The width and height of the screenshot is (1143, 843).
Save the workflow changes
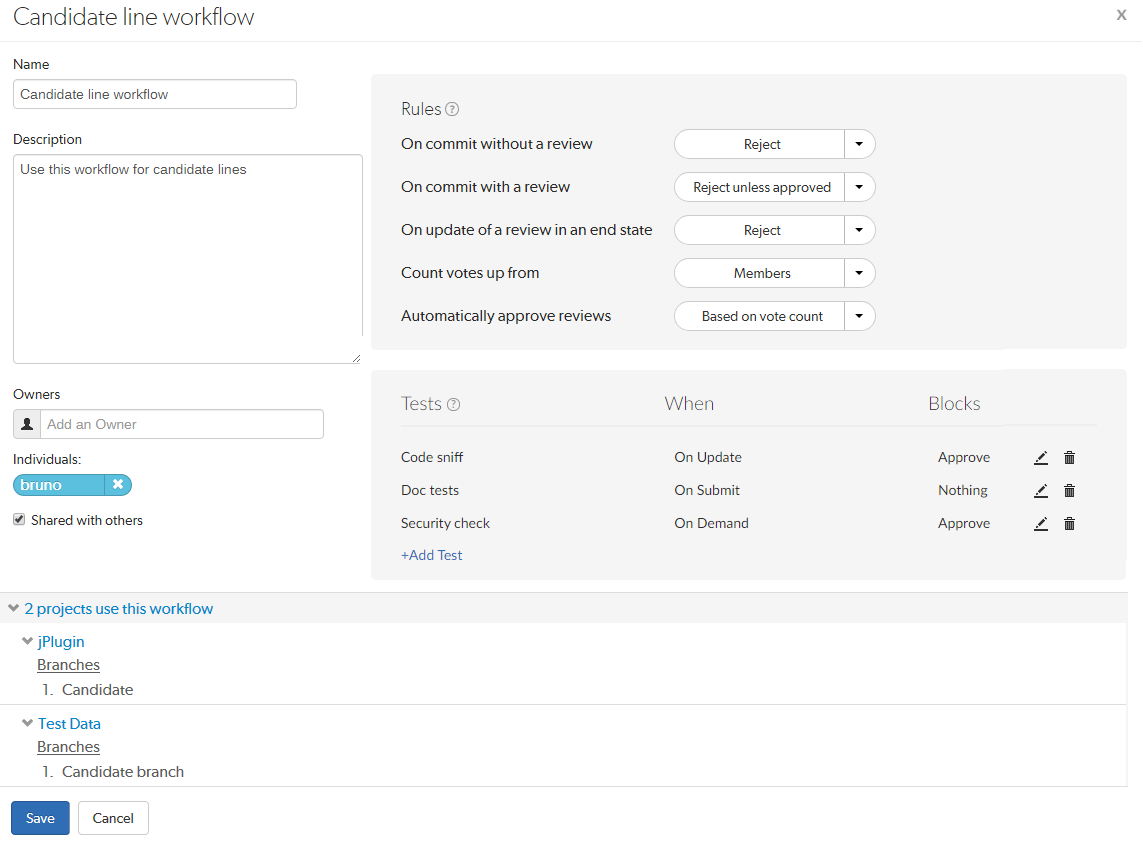click(40, 817)
